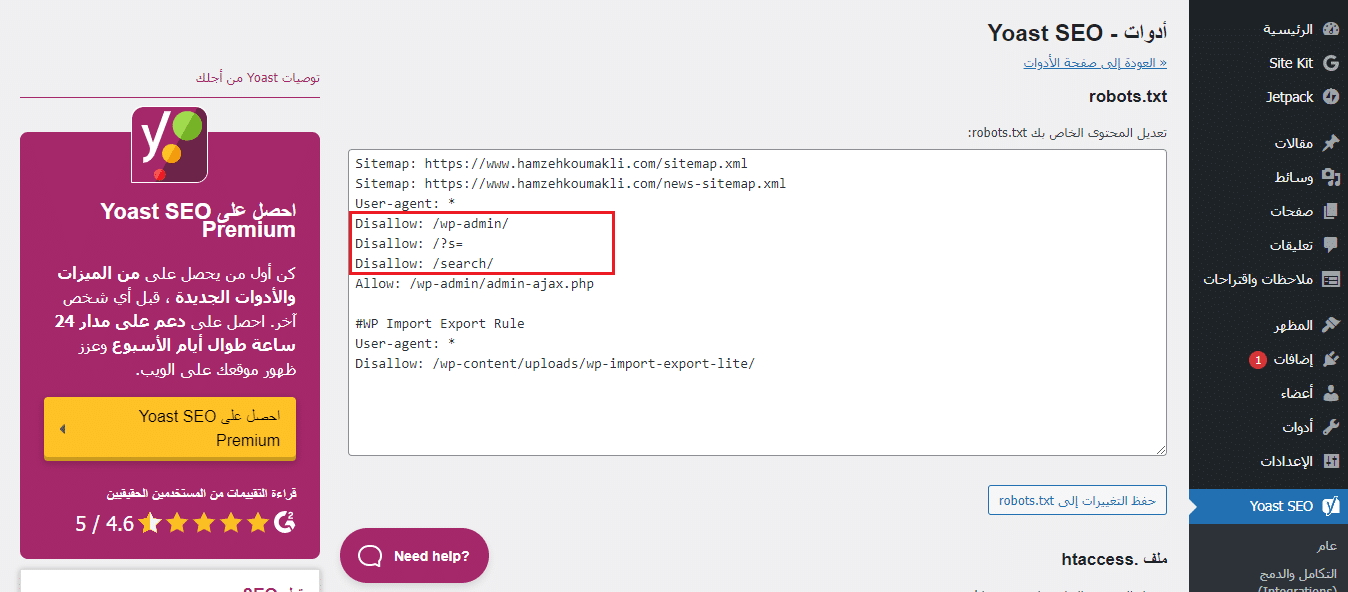Image resolution: width=1348 pixels, height=592 pixels.
Task: Click the plug icon beside إضافات
Action: pyautogui.click(x=1330, y=359)
